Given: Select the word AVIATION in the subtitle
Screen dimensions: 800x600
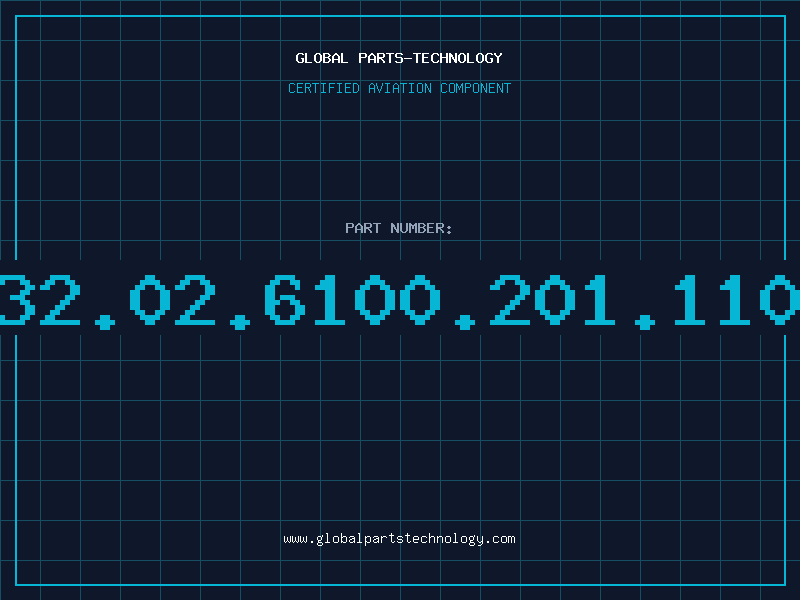Looking at the screenshot, I should pyautogui.click(x=400, y=88).
